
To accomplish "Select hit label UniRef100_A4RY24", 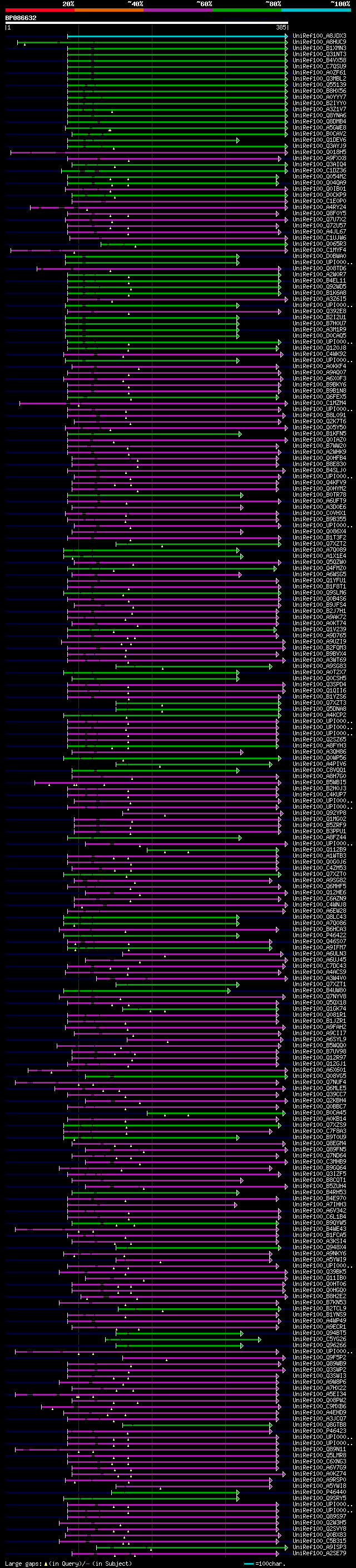I will click(319, 207).
